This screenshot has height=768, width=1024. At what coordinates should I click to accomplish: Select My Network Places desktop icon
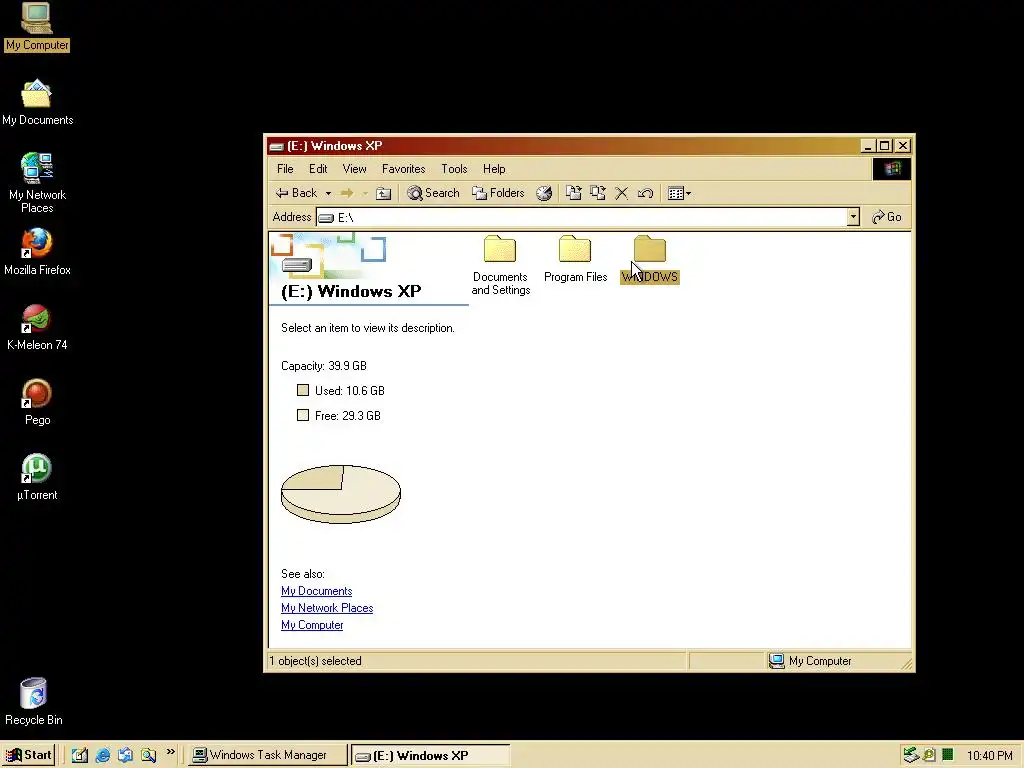point(37,183)
